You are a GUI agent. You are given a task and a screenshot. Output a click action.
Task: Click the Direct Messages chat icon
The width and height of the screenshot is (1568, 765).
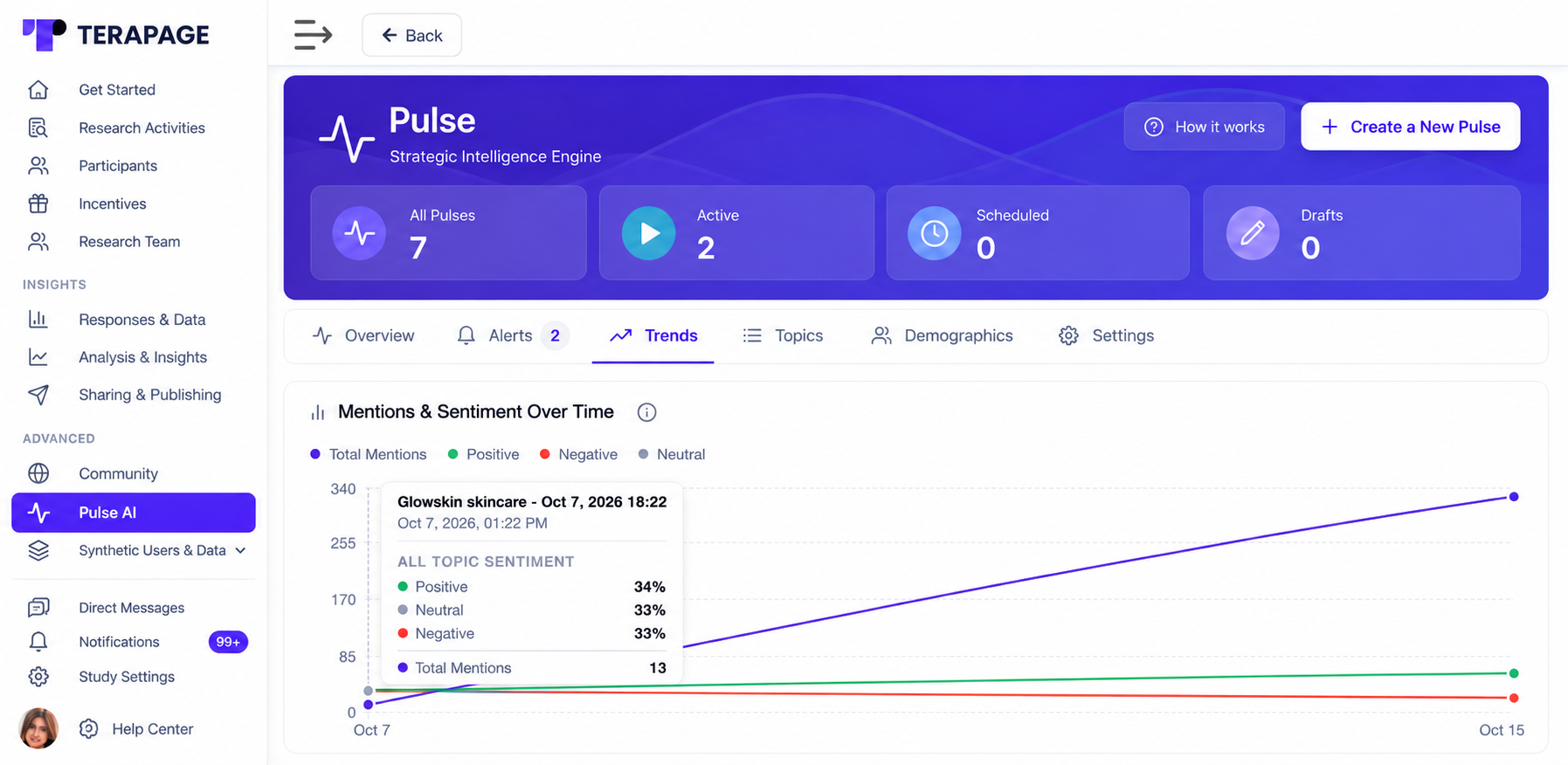point(38,608)
